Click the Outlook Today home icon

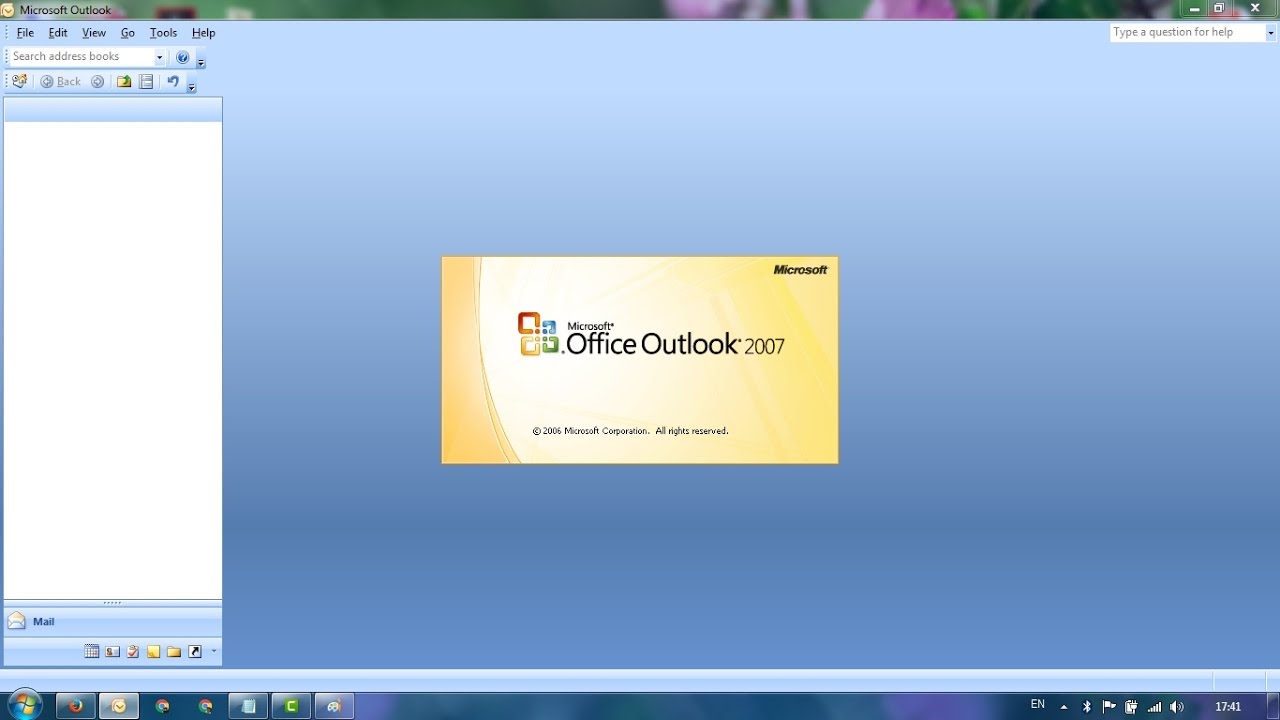click(19, 82)
